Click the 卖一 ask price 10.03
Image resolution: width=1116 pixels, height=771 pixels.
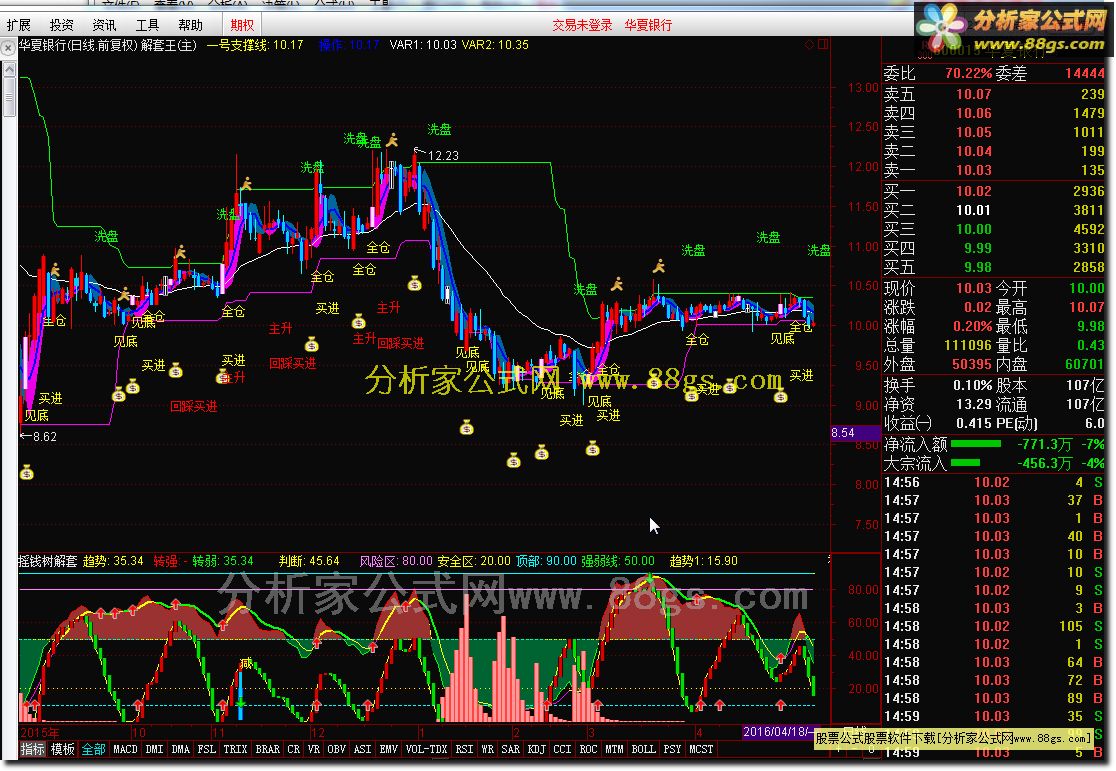(974, 170)
